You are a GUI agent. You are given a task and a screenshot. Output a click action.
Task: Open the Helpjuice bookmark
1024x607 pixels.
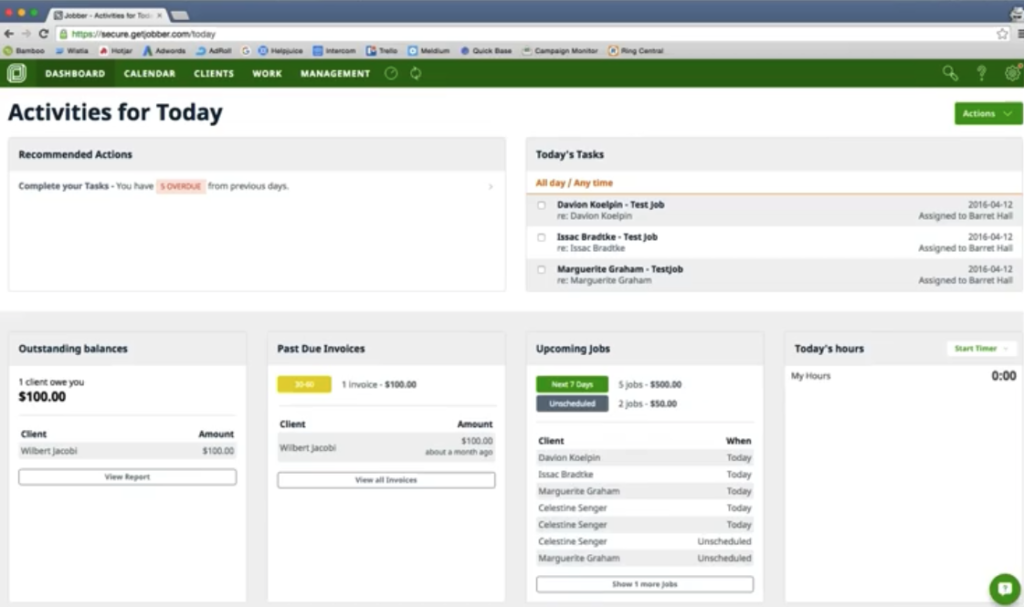pos(281,50)
